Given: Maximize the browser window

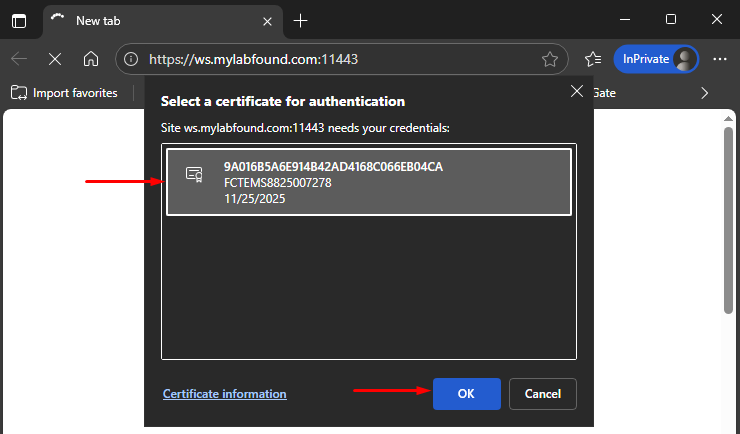Looking at the screenshot, I should pos(671,19).
